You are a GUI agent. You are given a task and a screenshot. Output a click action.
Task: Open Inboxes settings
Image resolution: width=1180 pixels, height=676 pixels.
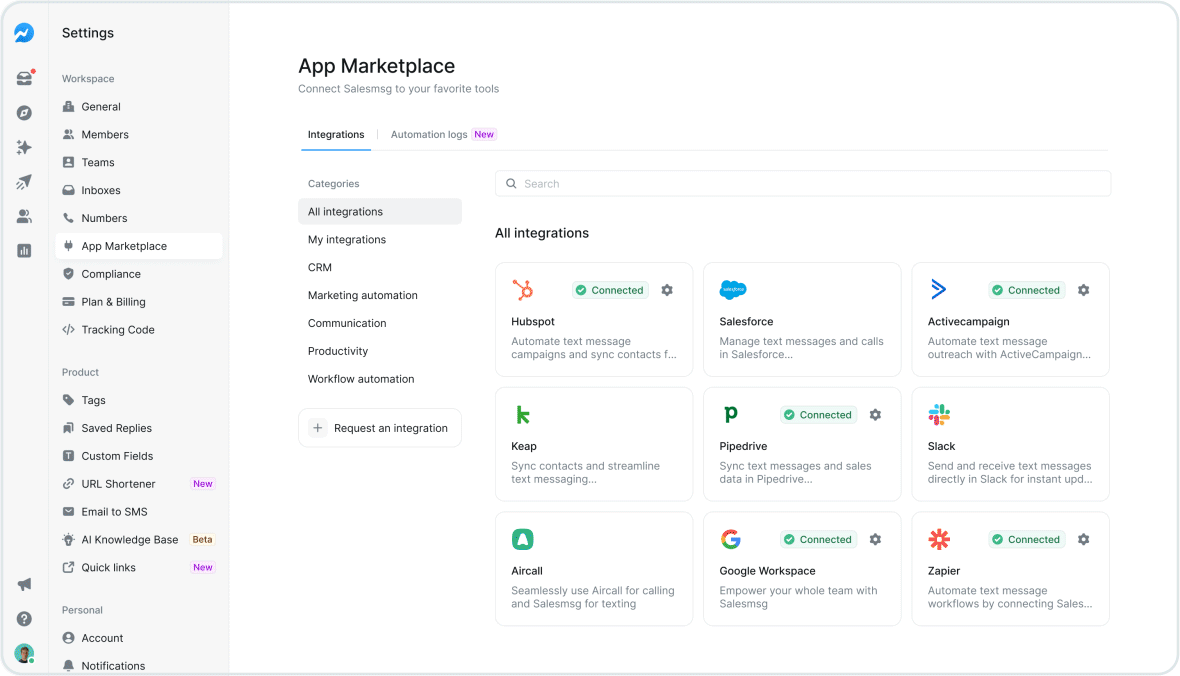138,190
